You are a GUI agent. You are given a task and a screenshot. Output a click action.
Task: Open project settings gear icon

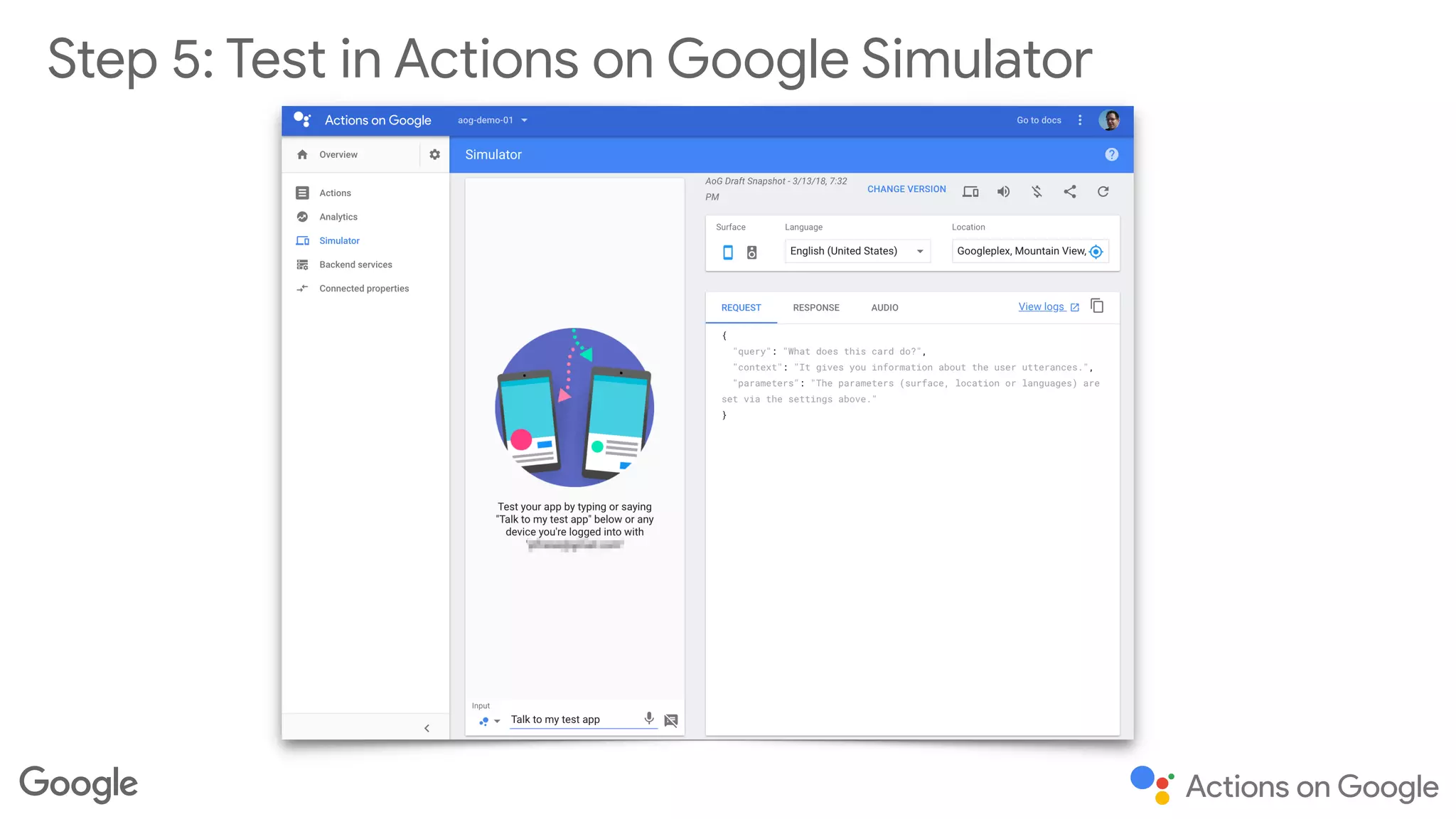[x=434, y=154]
